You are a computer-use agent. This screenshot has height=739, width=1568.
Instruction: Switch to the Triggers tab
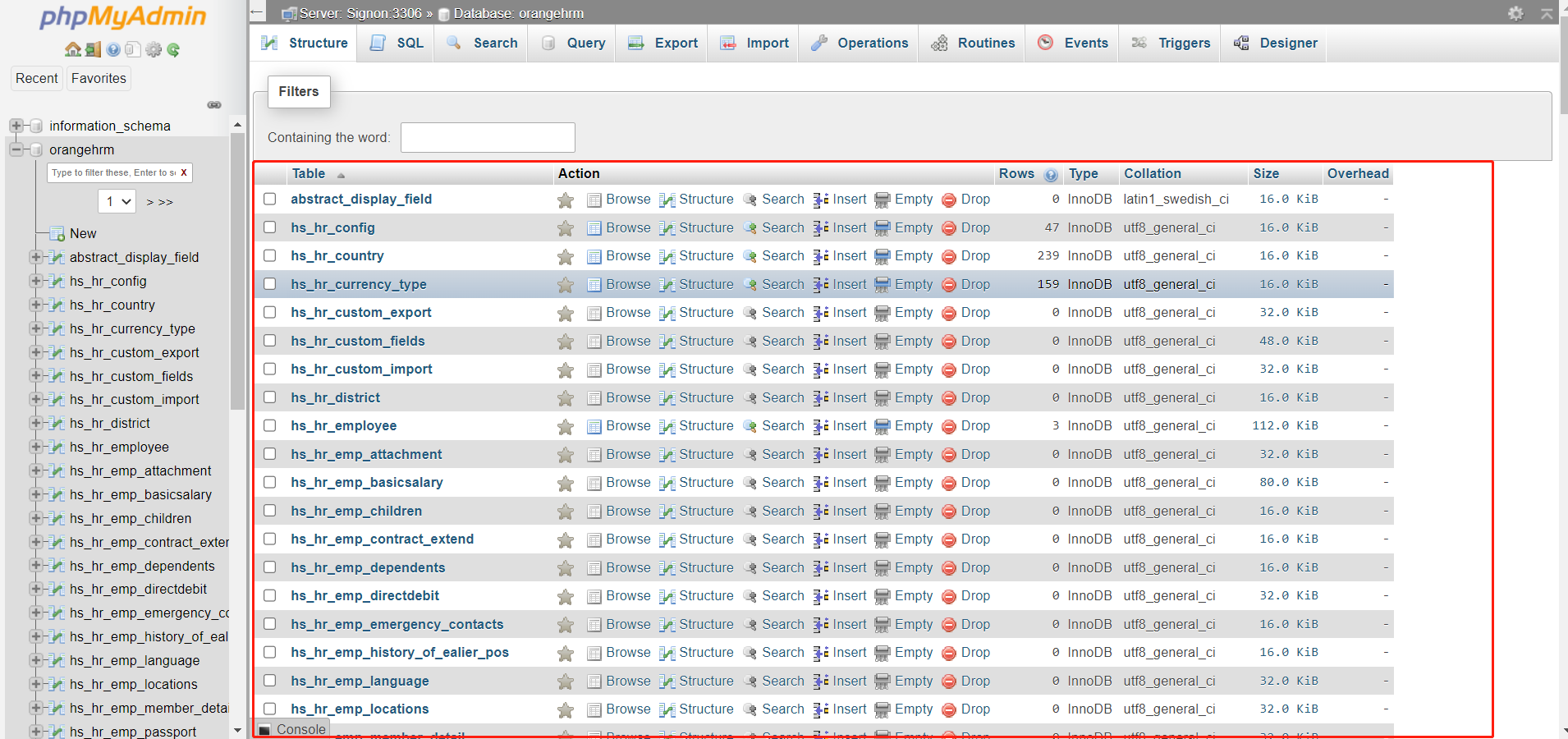click(x=1171, y=44)
